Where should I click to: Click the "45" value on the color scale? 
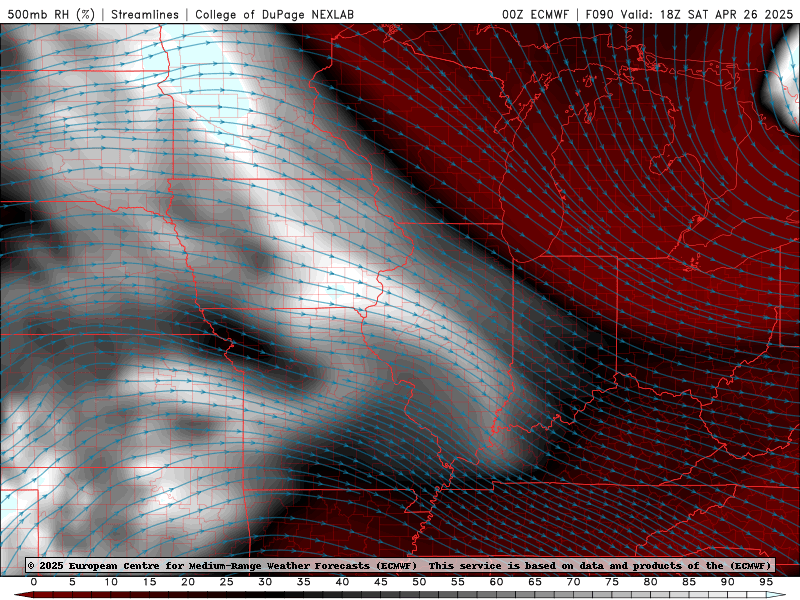(x=381, y=582)
